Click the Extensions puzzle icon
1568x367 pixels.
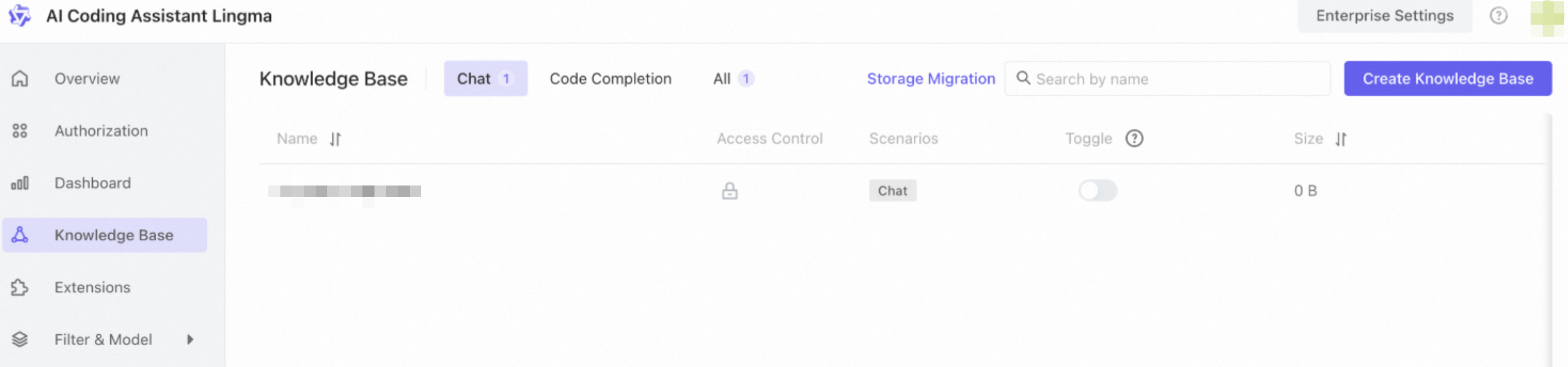(x=20, y=288)
